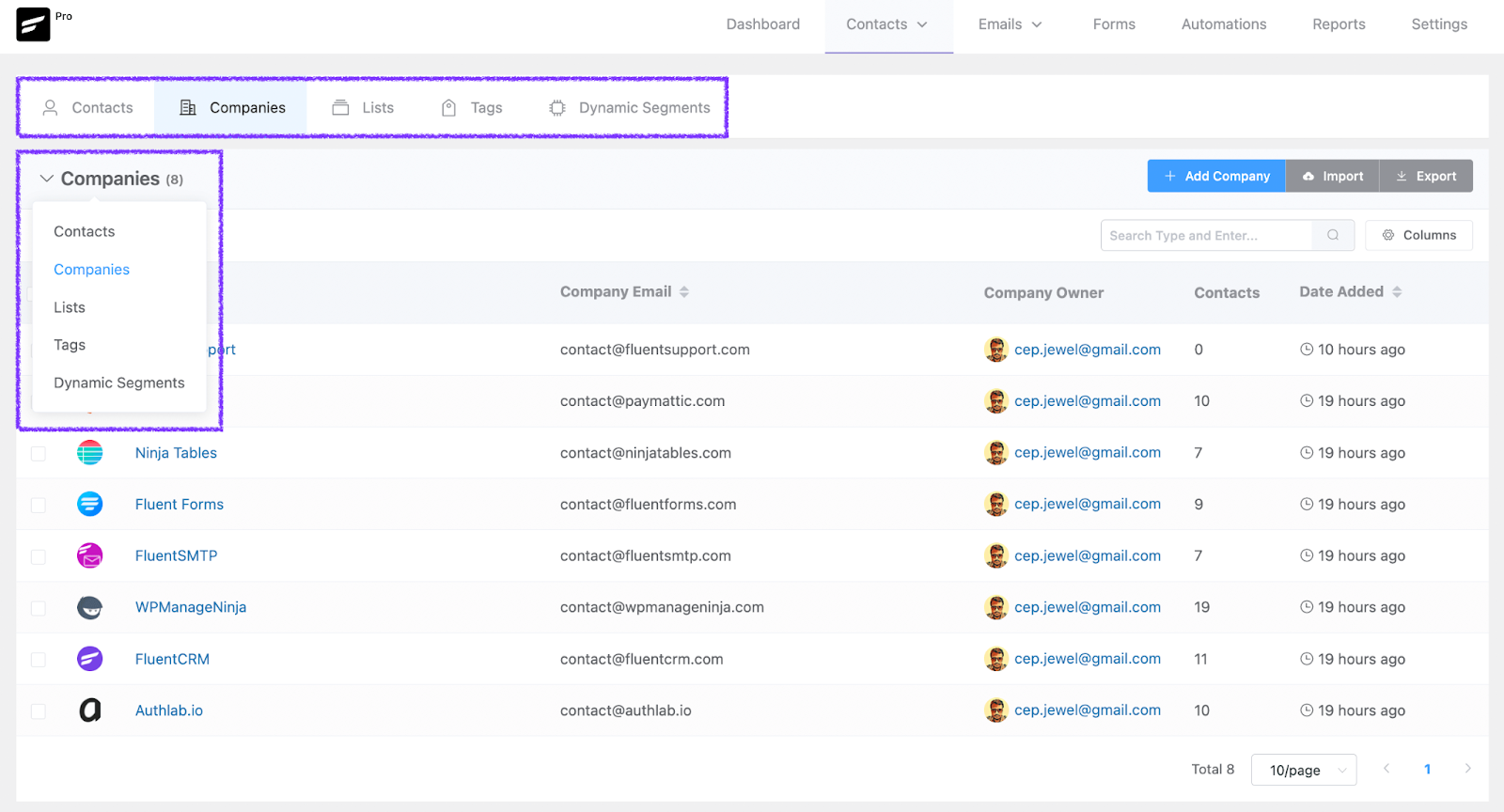Image resolution: width=1504 pixels, height=812 pixels.
Task: Select the FluentSMTP row checkbox
Action: point(39,557)
